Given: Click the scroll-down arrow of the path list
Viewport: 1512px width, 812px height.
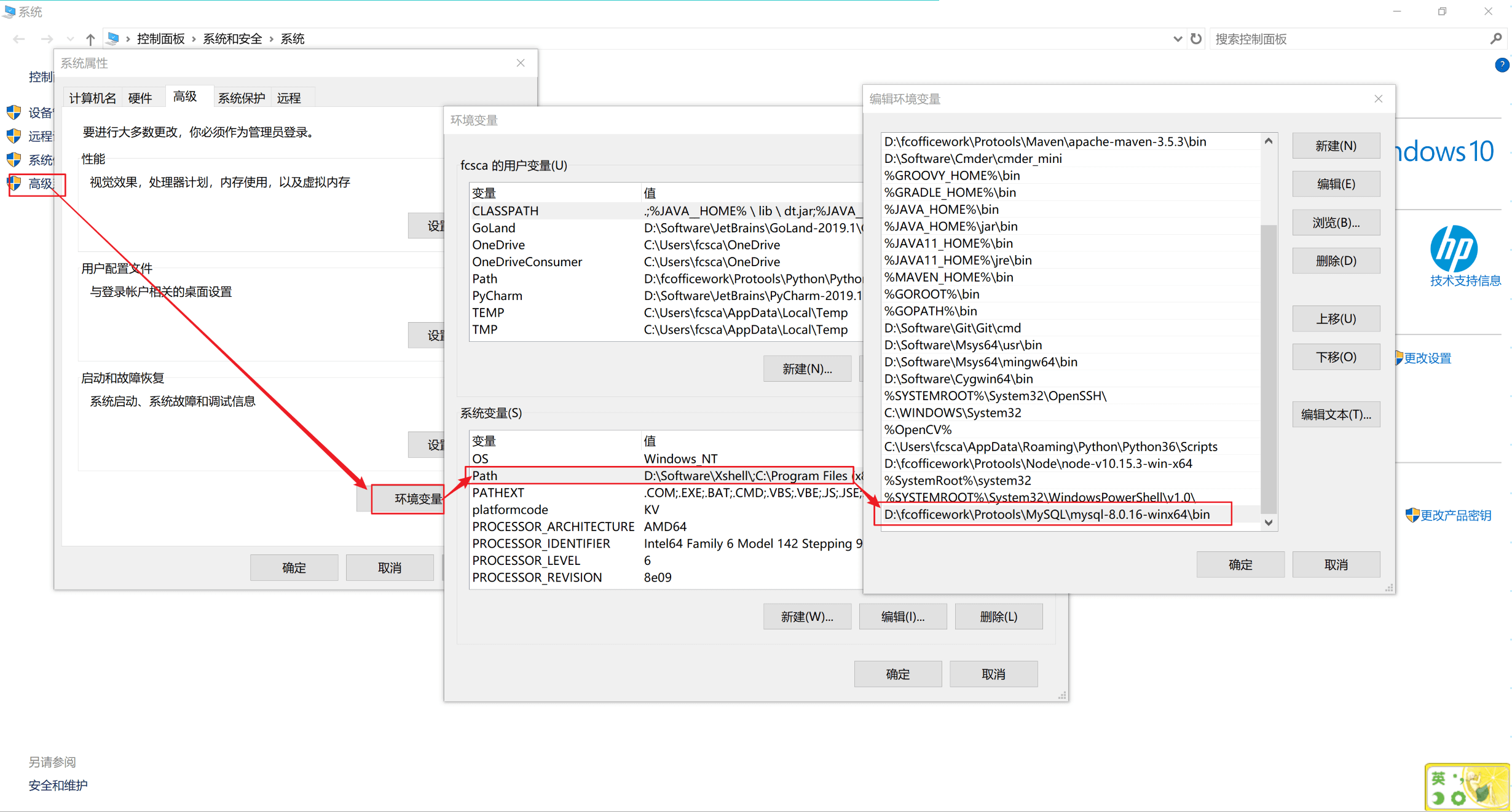Looking at the screenshot, I should point(1269,522).
